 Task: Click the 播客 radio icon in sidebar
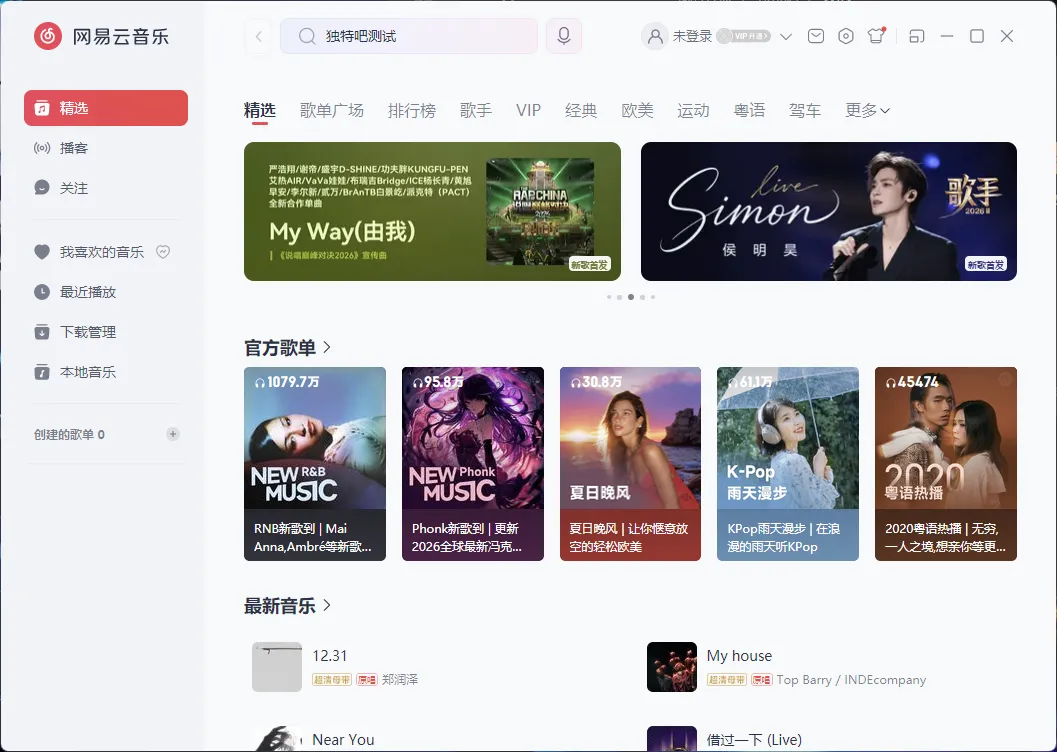(x=42, y=148)
